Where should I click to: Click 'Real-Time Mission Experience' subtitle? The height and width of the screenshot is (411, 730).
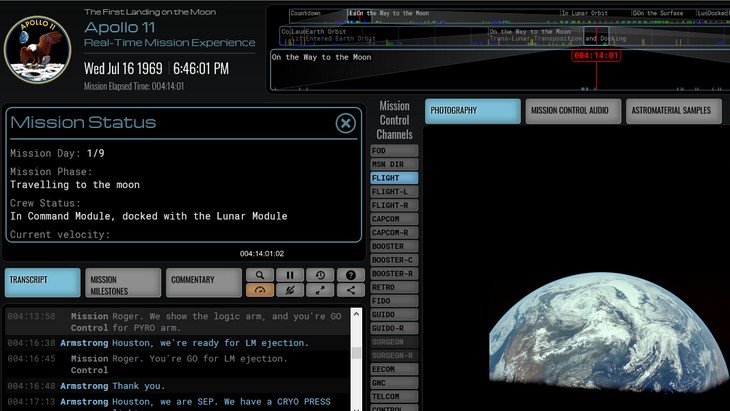[x=169, y=42]
